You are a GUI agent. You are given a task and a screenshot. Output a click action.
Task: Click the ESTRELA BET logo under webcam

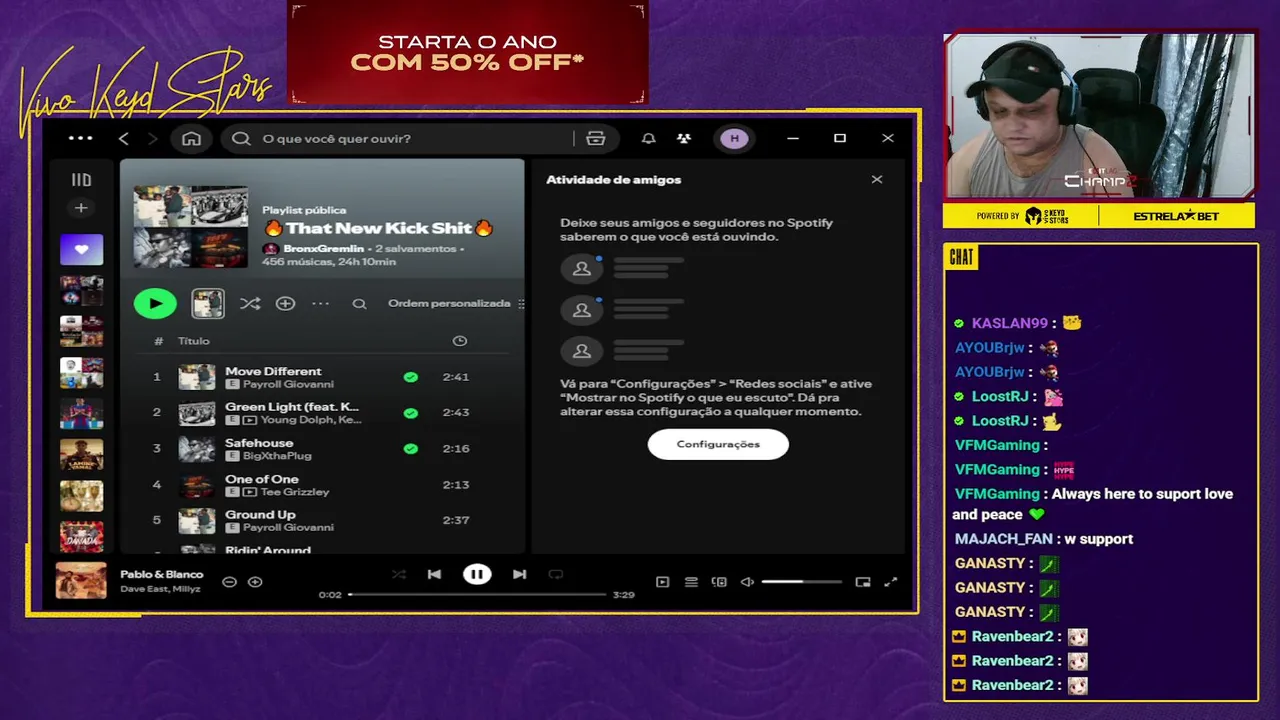[1176, 216]
